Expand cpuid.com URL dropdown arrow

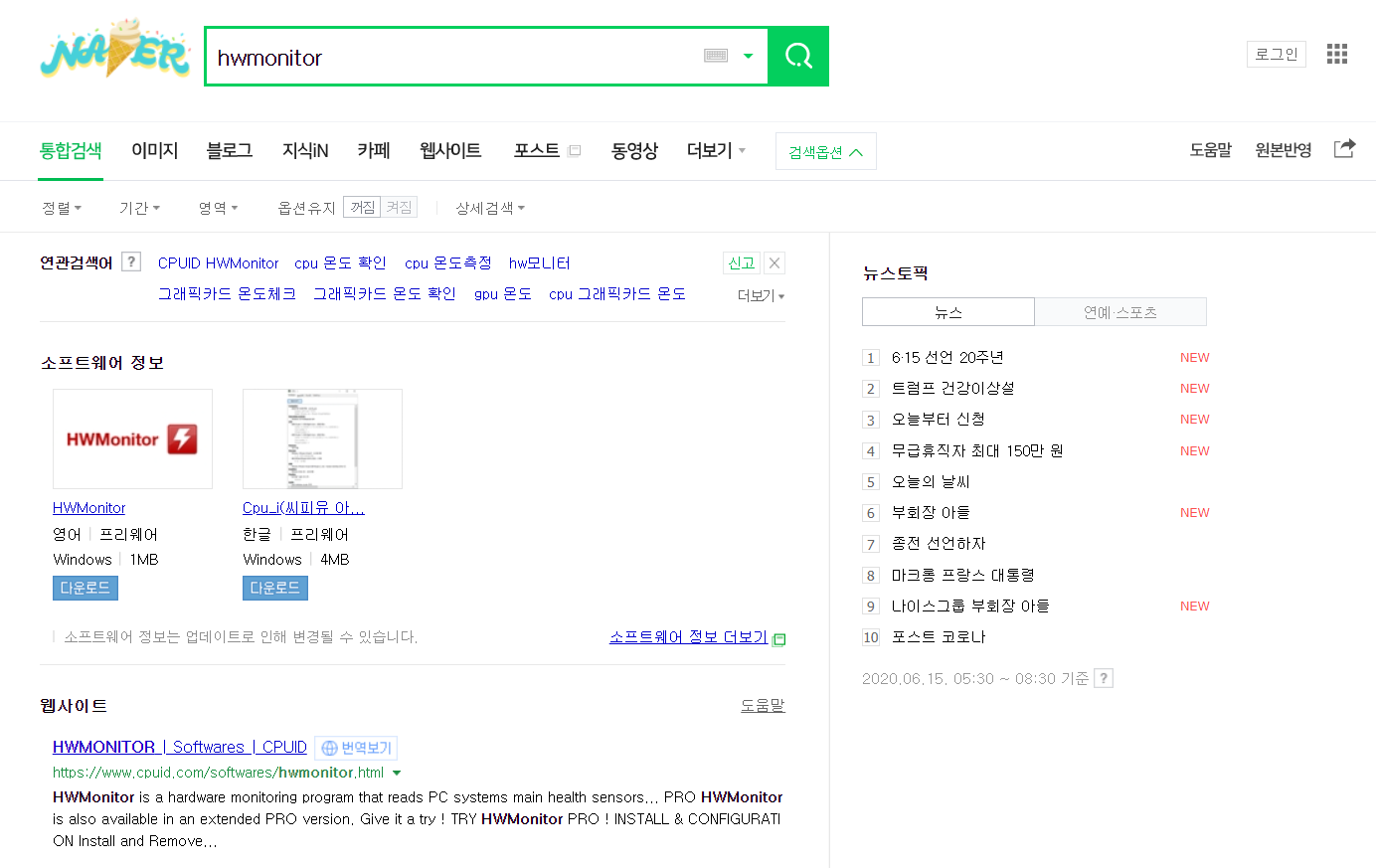[x=397, y=773]
